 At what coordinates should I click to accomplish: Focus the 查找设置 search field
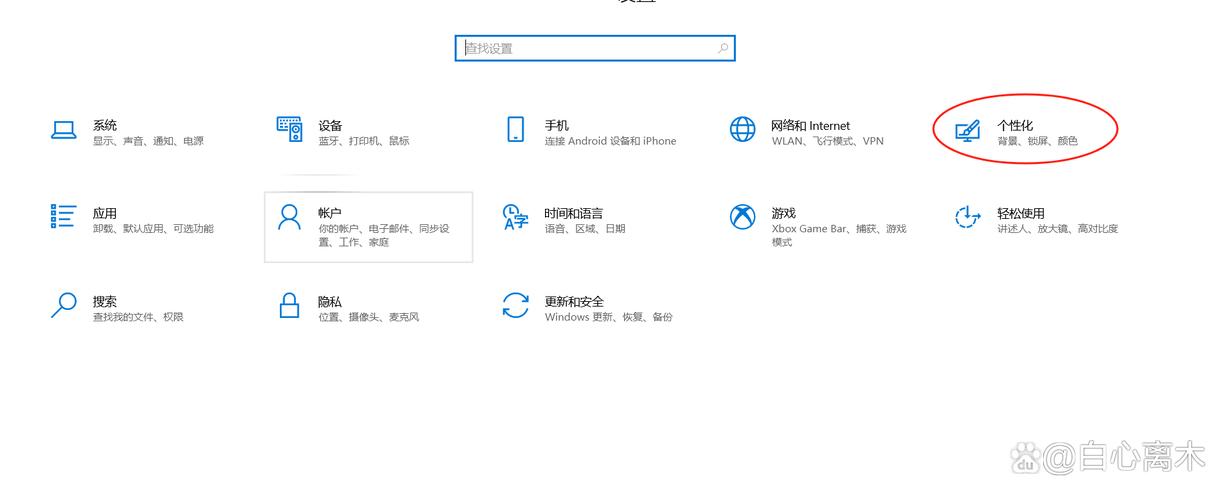pos(595,48)
